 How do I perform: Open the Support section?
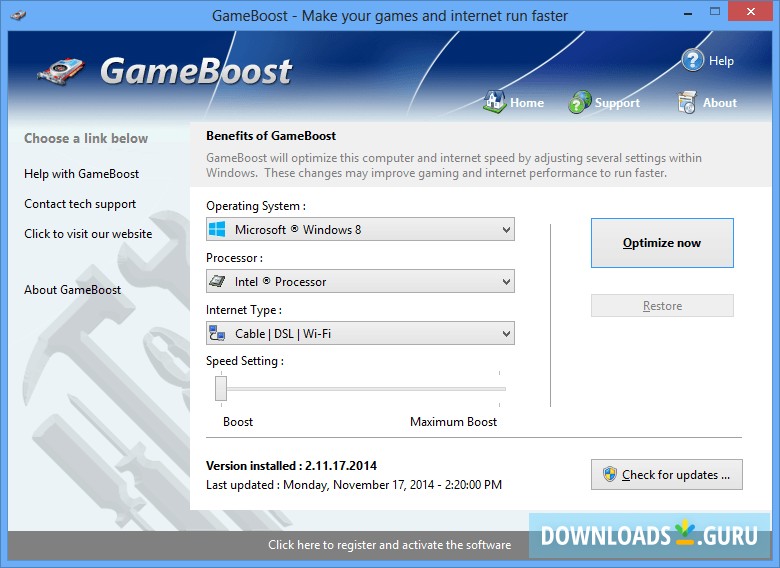click(x=617, y=103)
